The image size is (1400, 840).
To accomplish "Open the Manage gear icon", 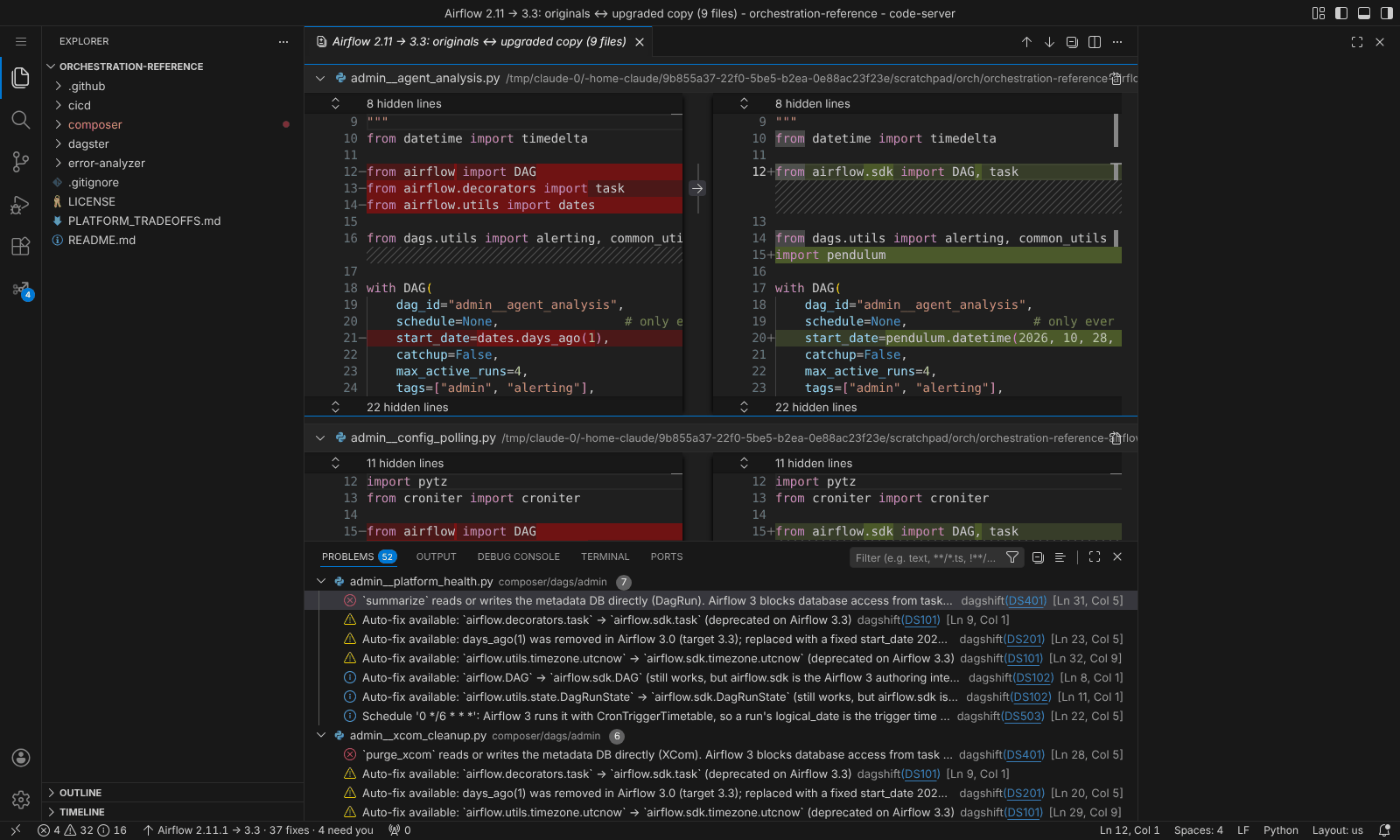I will click(21, 800).
